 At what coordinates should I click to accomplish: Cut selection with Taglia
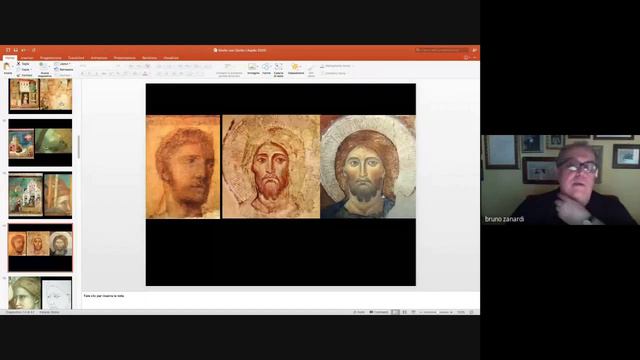click(23, 64)
